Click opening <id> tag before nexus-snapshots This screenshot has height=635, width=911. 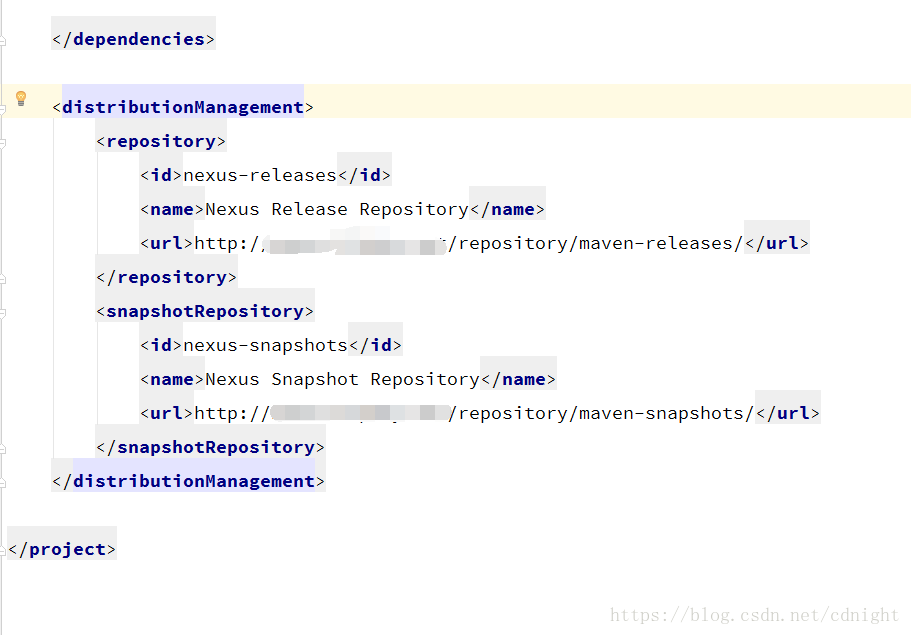click(x=161, y=345)
